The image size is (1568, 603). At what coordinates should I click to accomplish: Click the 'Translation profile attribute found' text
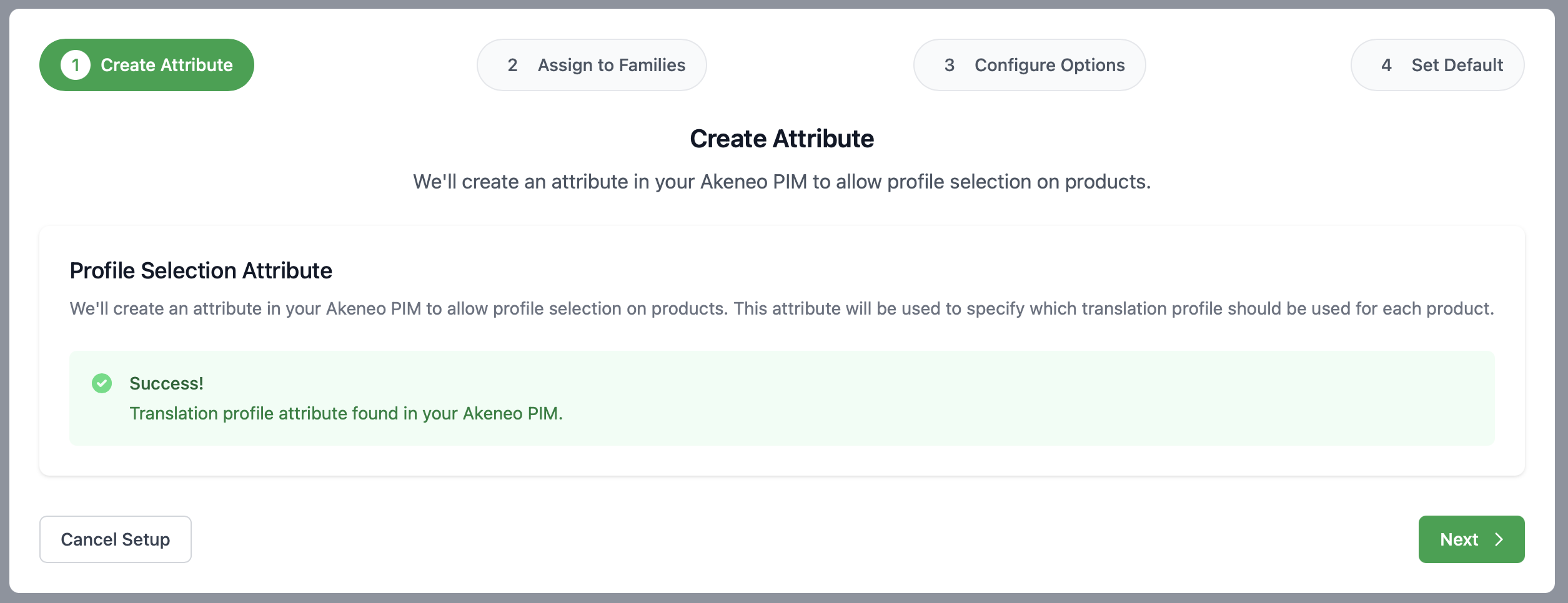[x=345, y=413]
